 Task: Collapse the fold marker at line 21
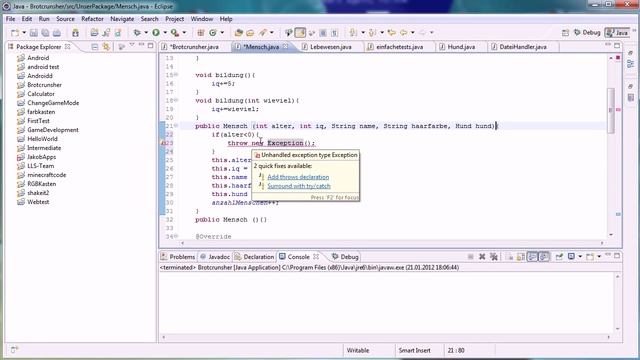[x=176, y=126]
